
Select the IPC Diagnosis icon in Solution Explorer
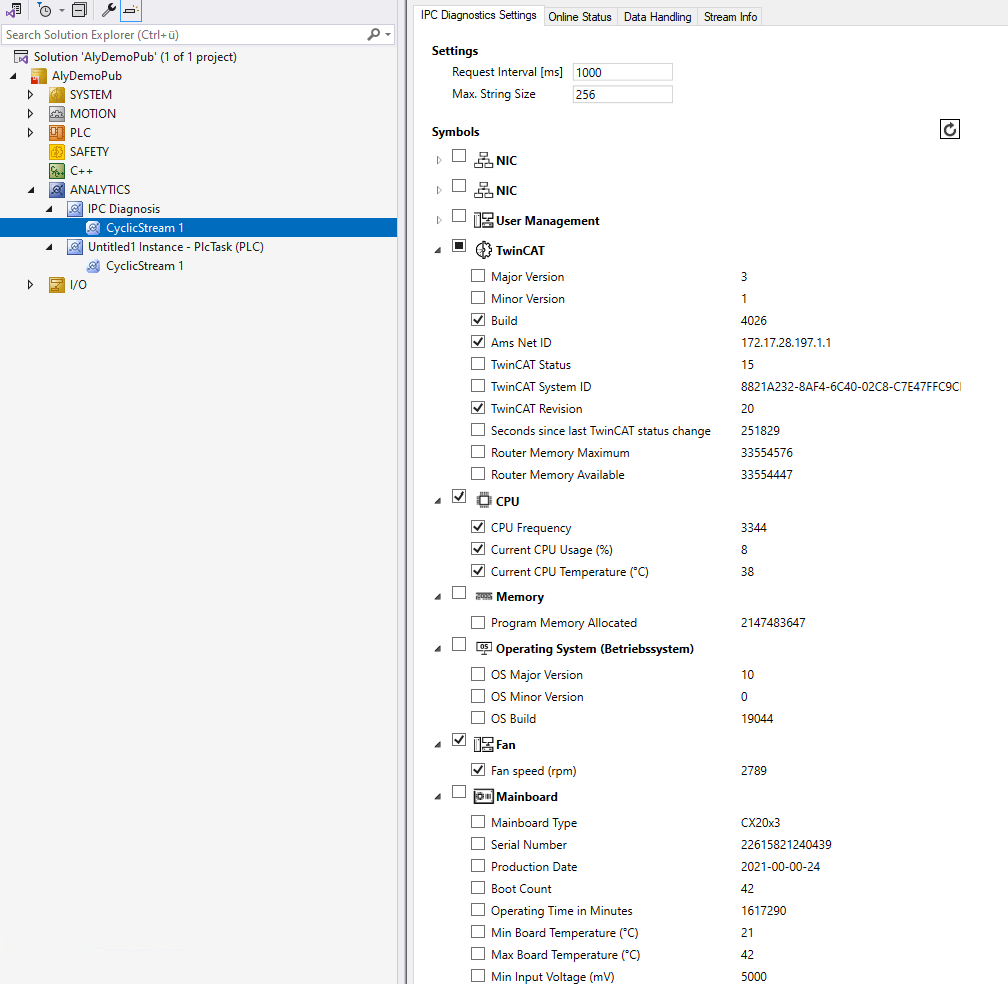(75, 208)
